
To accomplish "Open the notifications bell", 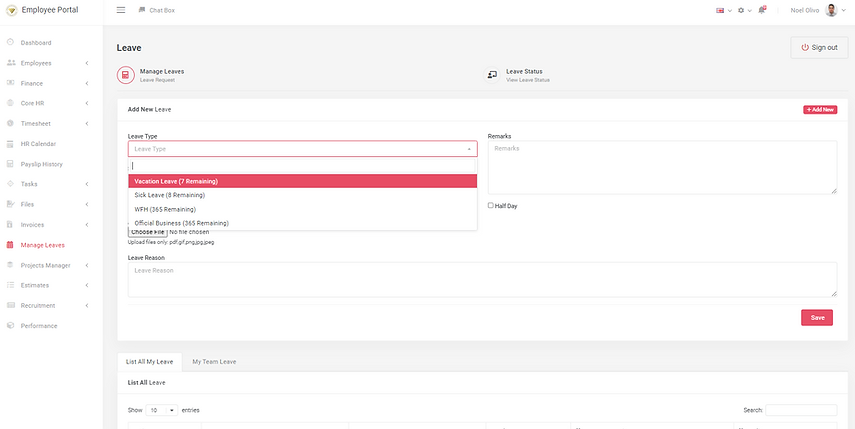I will (762, 10).
